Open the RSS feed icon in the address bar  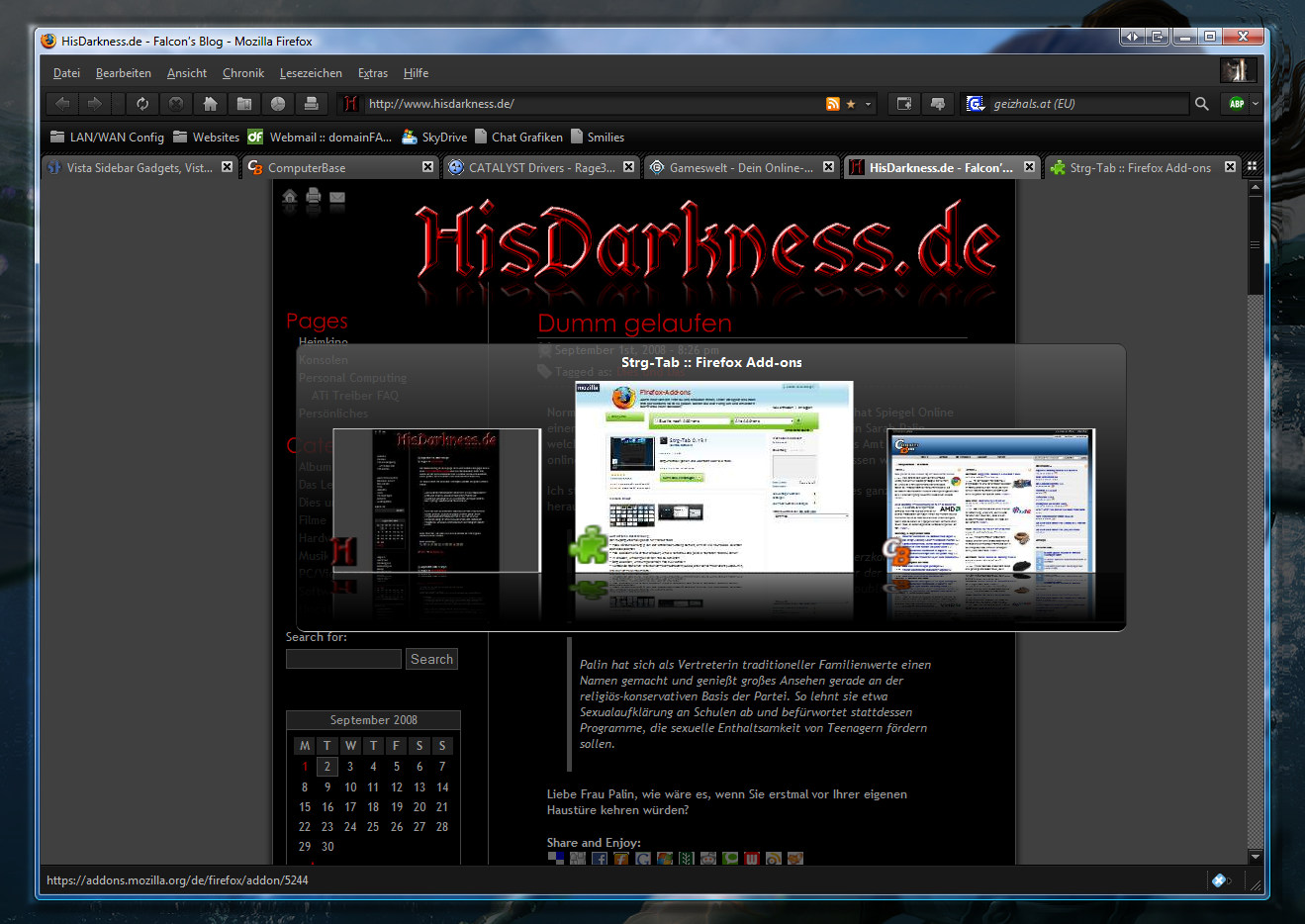pyautogui.click(x=833, y=104)
